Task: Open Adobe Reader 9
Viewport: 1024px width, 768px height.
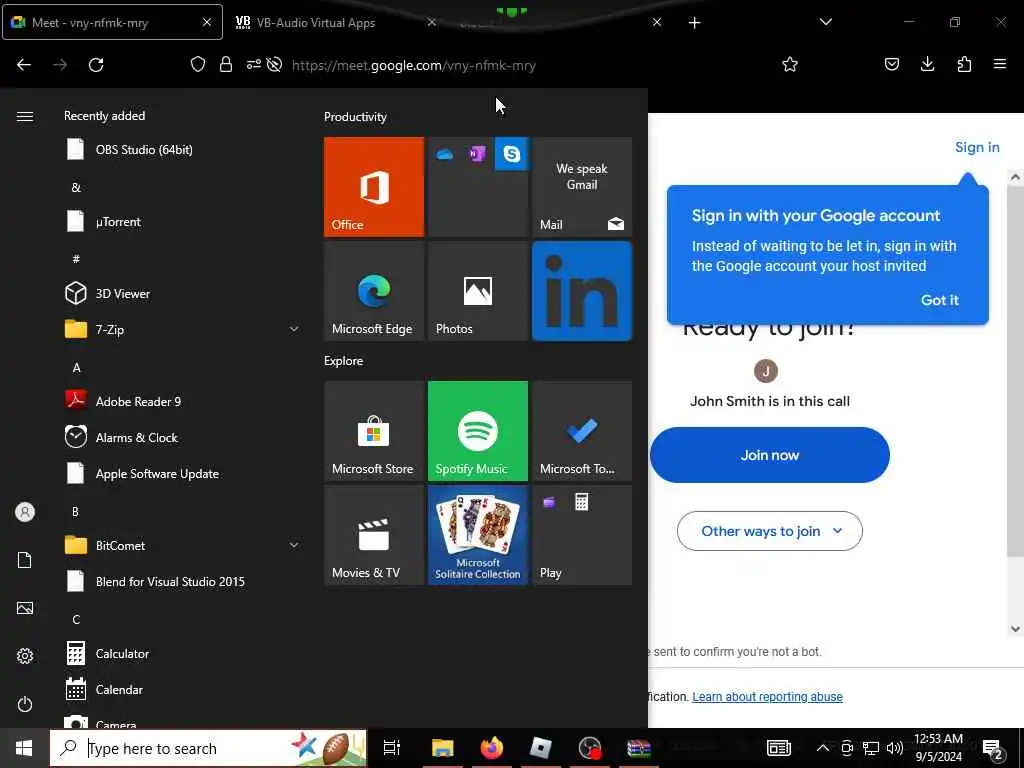Action: (181, 401)
